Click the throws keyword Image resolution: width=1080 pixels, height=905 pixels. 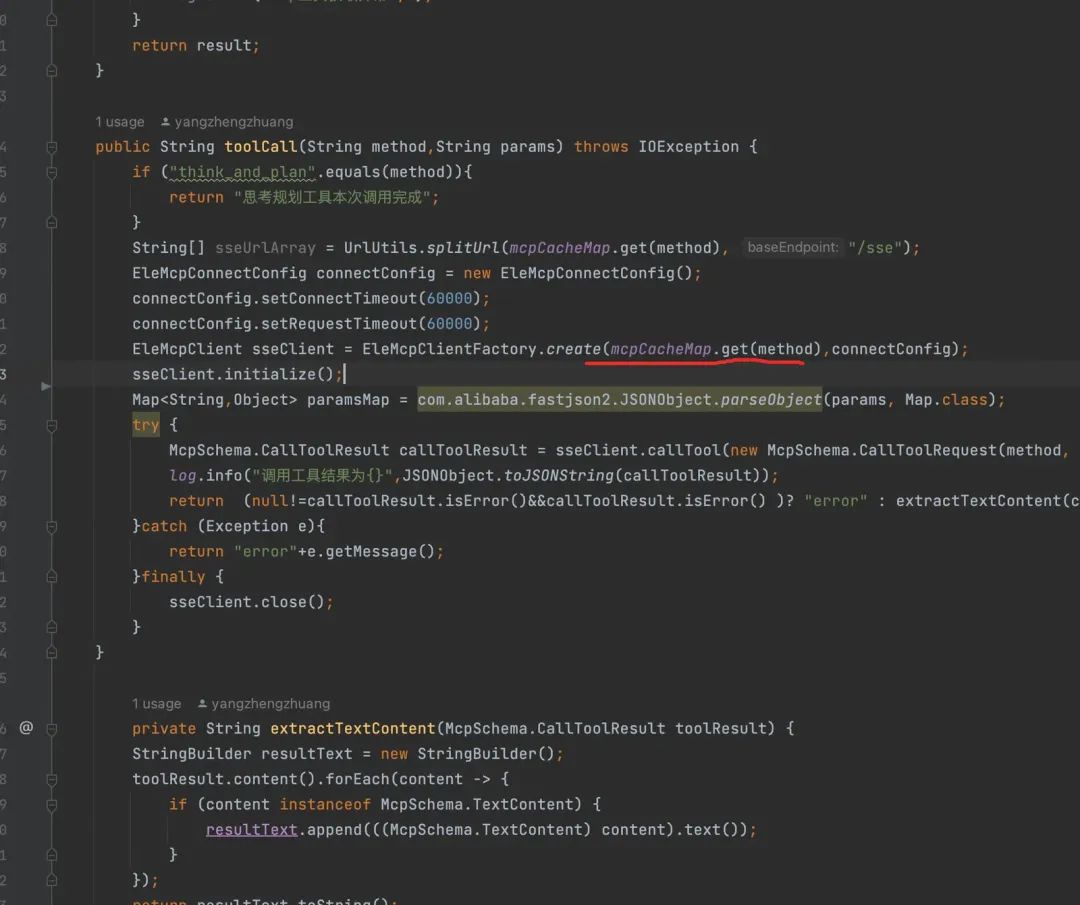click(x=601, y=147)
